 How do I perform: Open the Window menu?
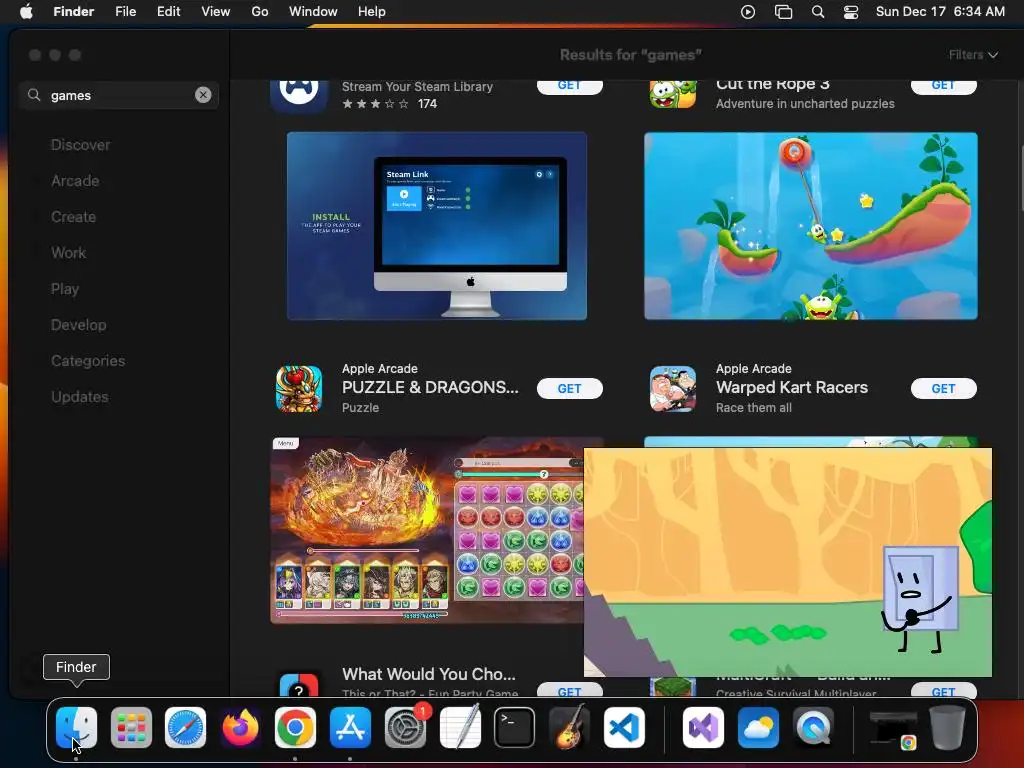313,12
